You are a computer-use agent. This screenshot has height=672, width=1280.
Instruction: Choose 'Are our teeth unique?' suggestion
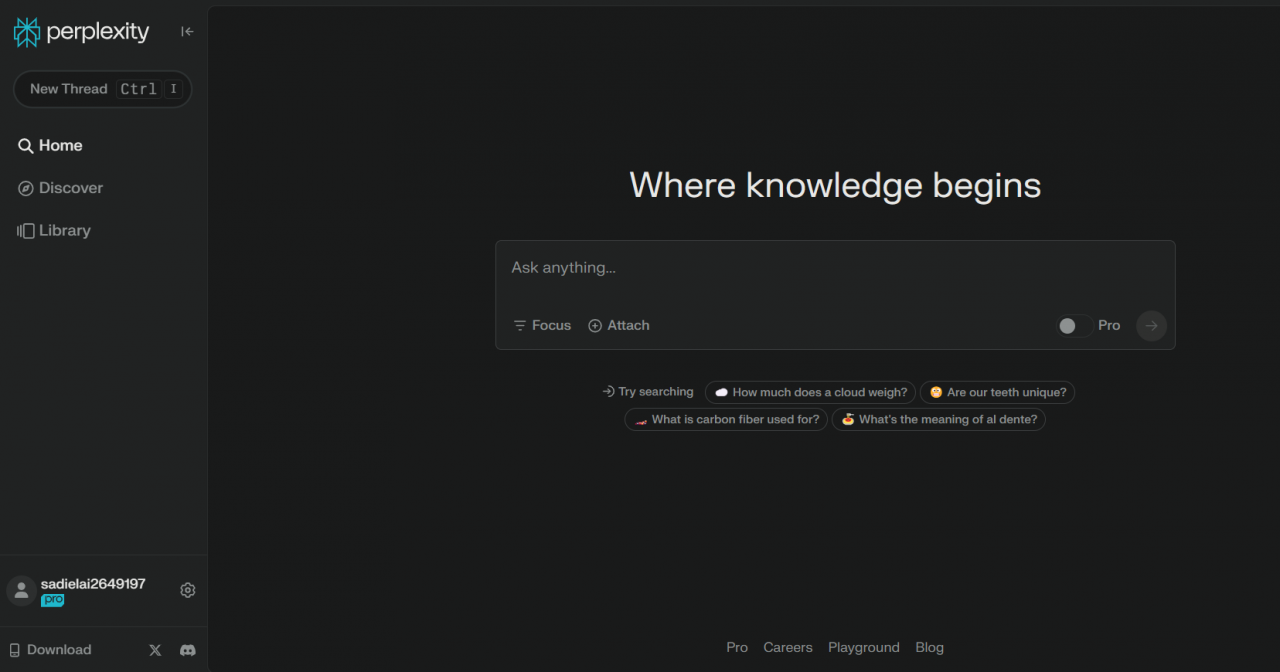click(997, 393)
